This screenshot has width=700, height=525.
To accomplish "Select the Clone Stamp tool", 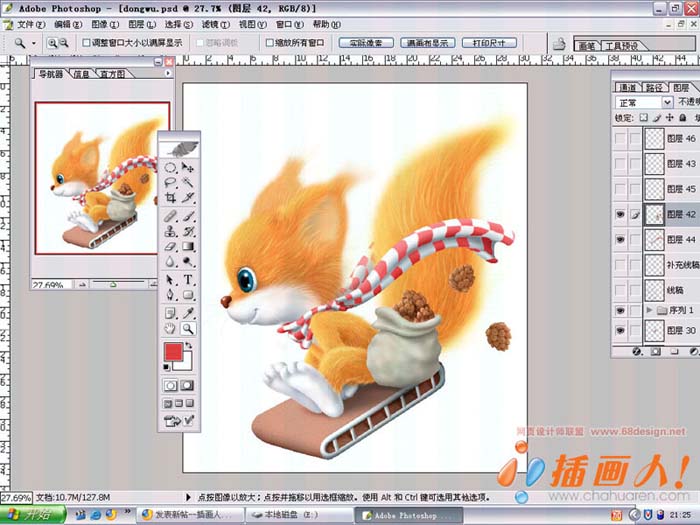I will pyautogui.click(x=170, y=231).
